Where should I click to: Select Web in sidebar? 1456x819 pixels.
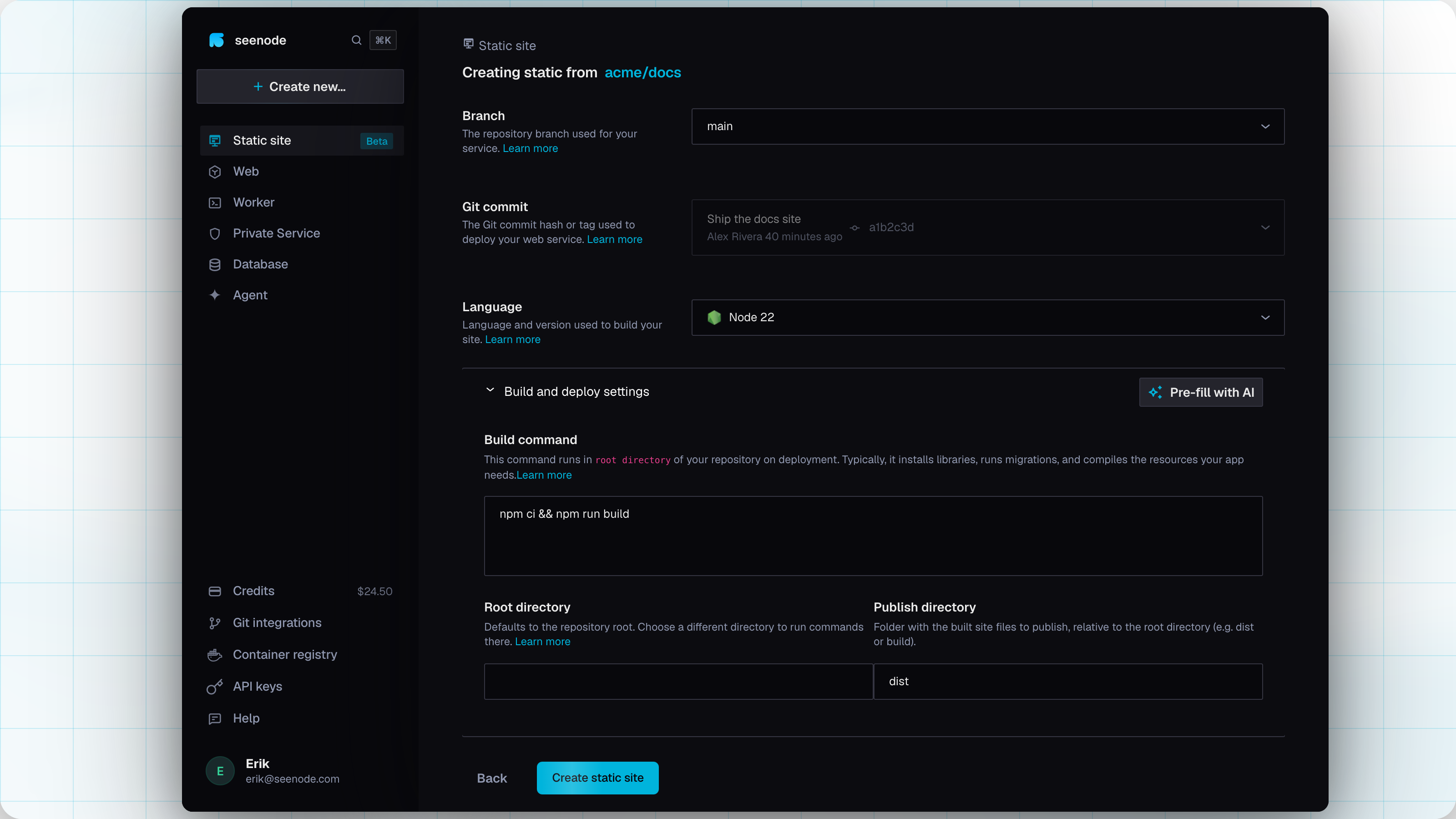click(x=302, y=172)
